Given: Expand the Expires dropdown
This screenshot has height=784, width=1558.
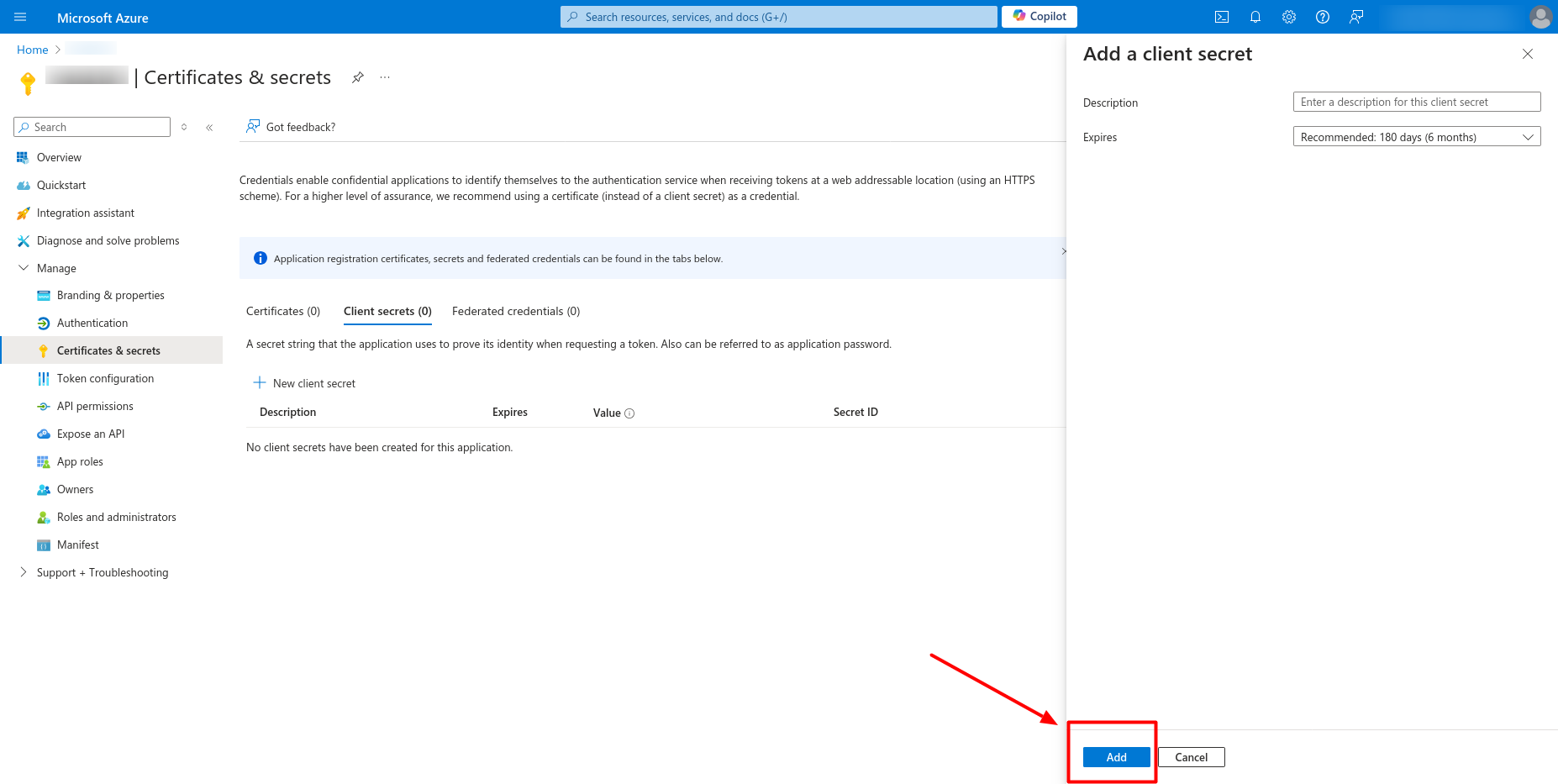Looking at the screenshot, I should click(1416, 137).
